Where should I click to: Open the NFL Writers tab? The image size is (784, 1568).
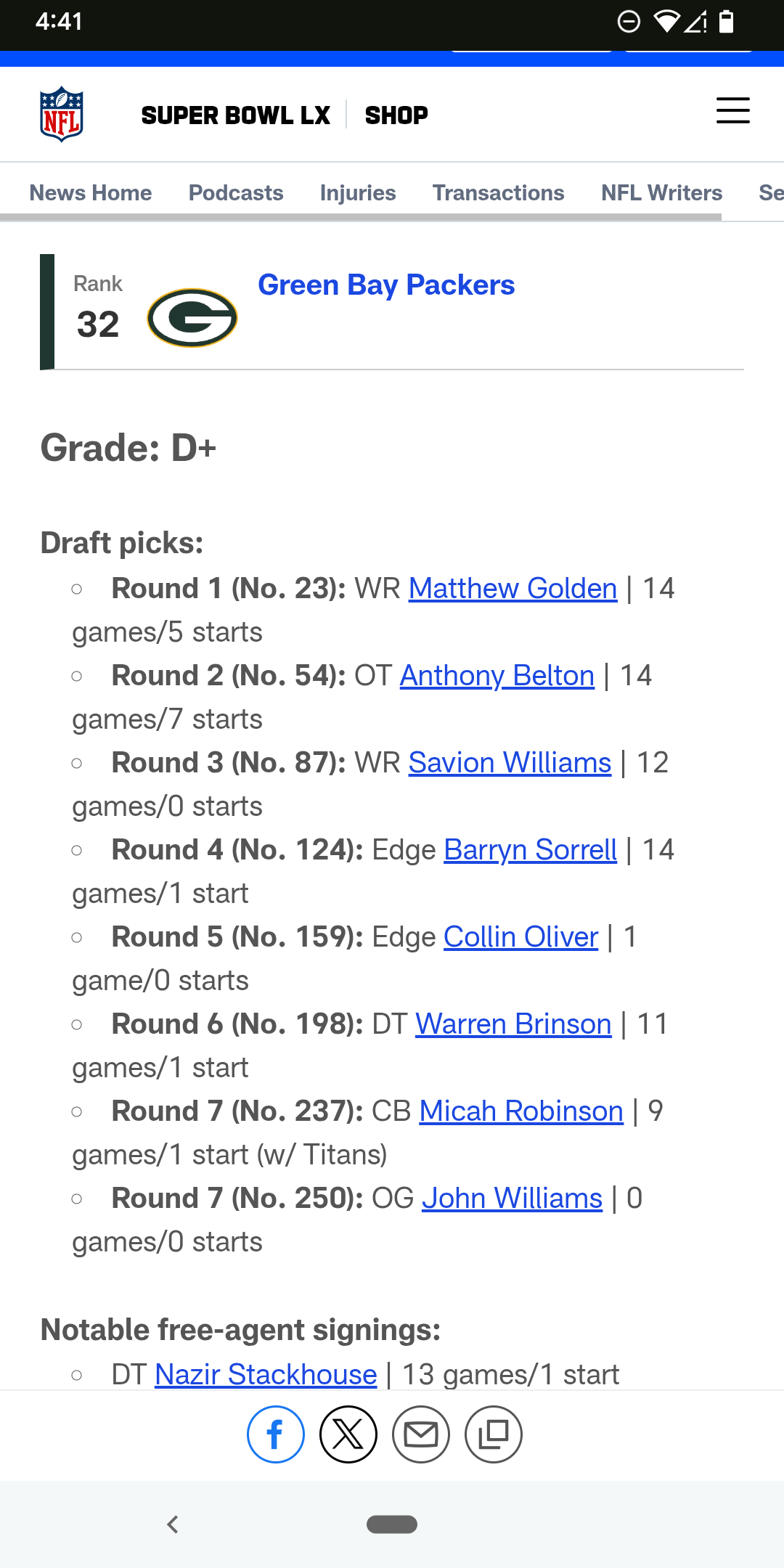coord(661,192)
